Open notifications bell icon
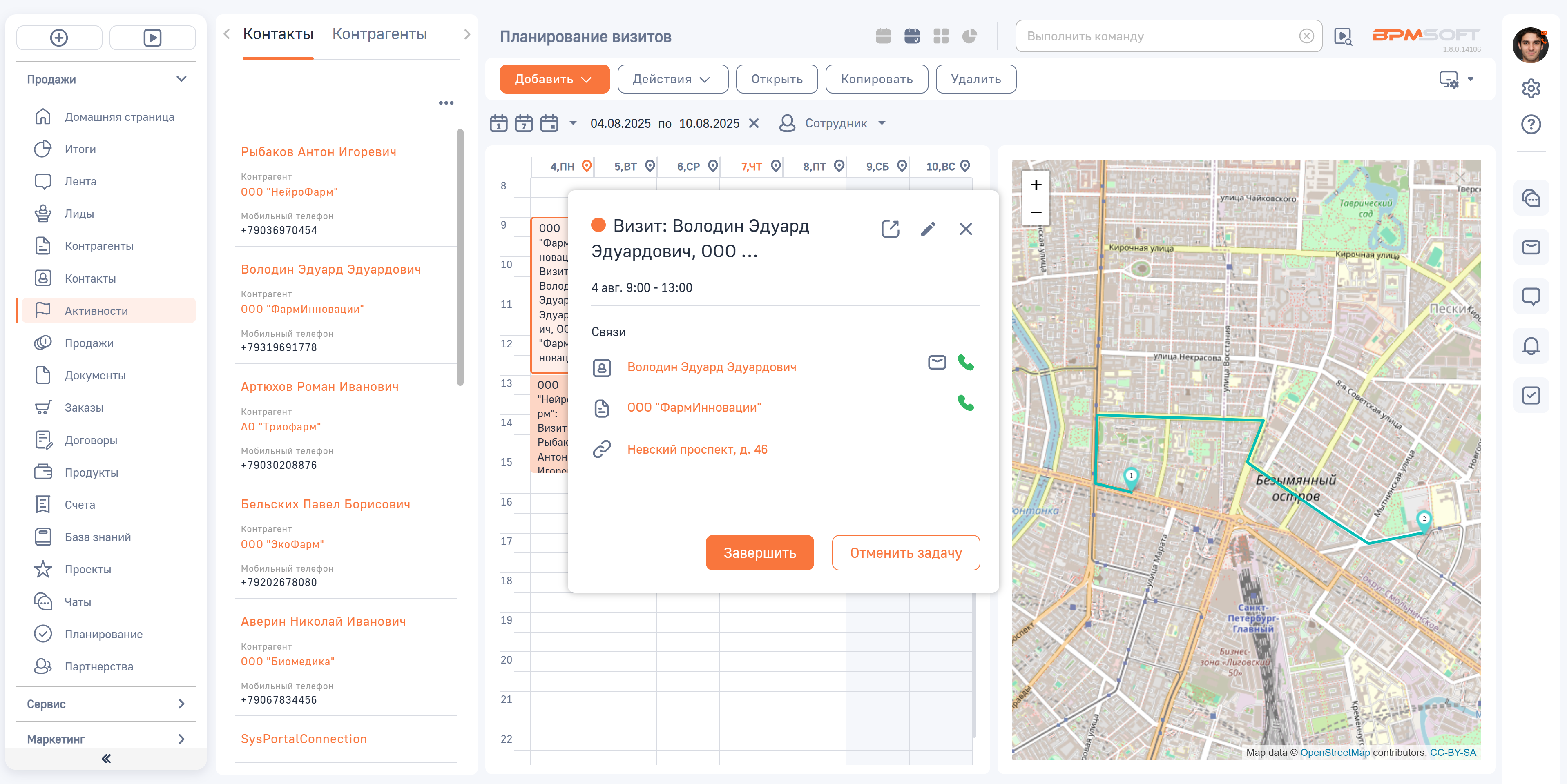The height and width of the screenshot is (784, 1567). click(x=1531, y=345)
